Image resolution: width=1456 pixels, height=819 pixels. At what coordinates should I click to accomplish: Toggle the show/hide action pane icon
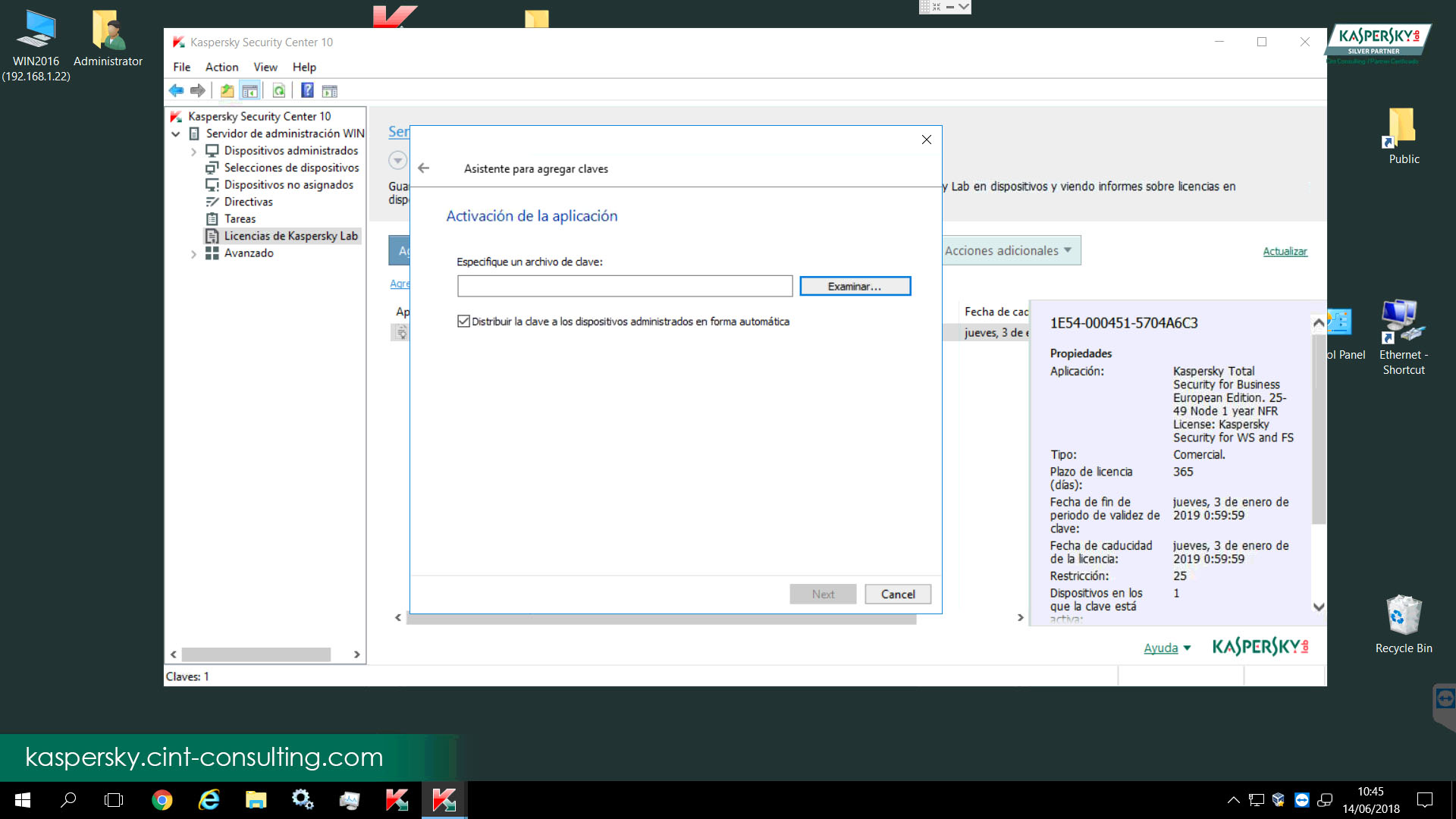pos(329,91)
